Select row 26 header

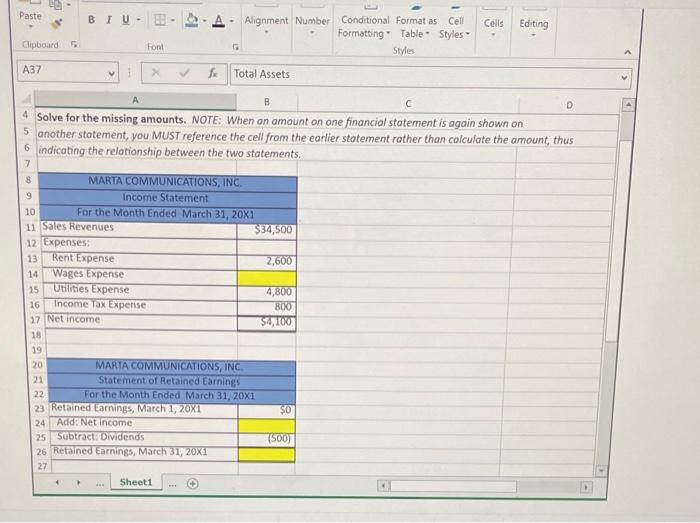tap(41, 452)
